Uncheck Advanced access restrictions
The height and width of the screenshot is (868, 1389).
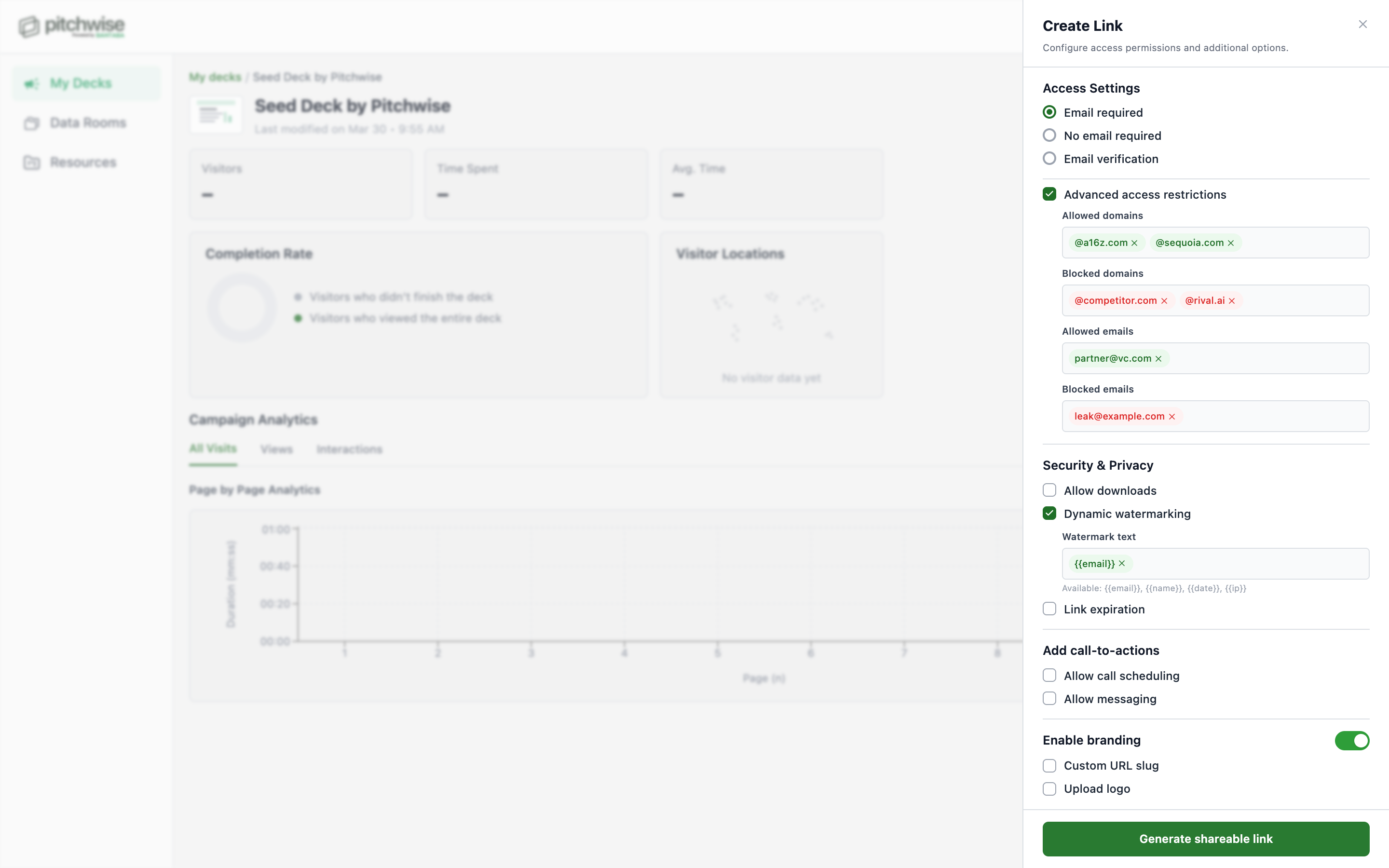[x=1050, y=194]
